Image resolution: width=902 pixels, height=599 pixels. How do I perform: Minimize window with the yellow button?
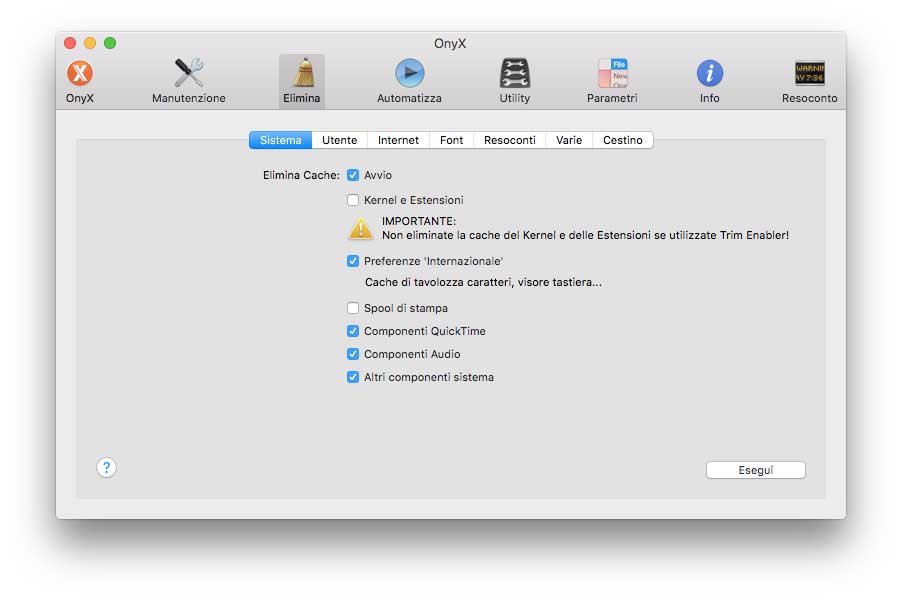click(x=90, y=43)
